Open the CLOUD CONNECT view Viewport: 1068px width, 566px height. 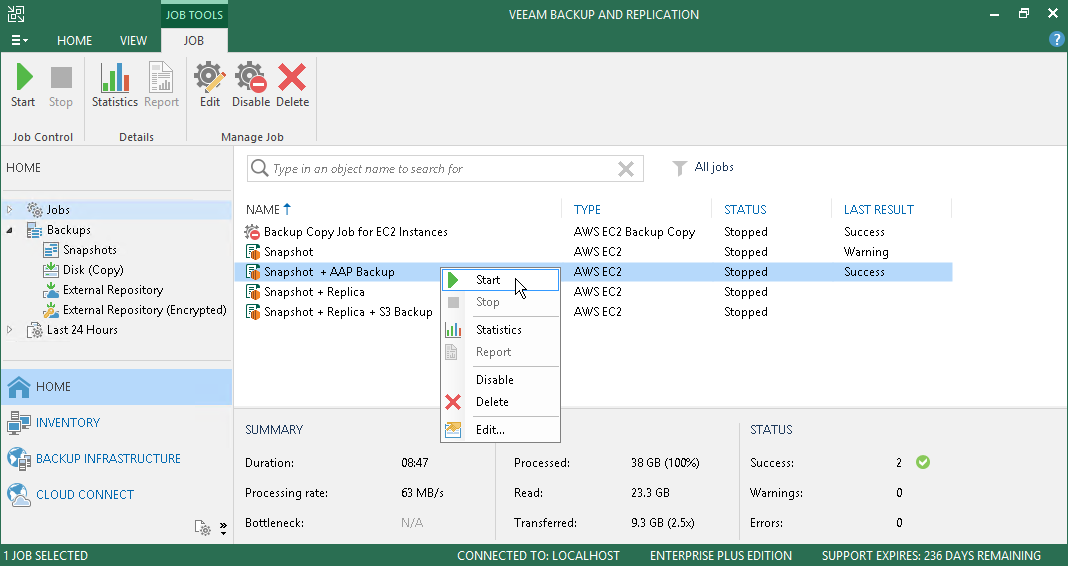pyautogui.click(x=116, y=495)
